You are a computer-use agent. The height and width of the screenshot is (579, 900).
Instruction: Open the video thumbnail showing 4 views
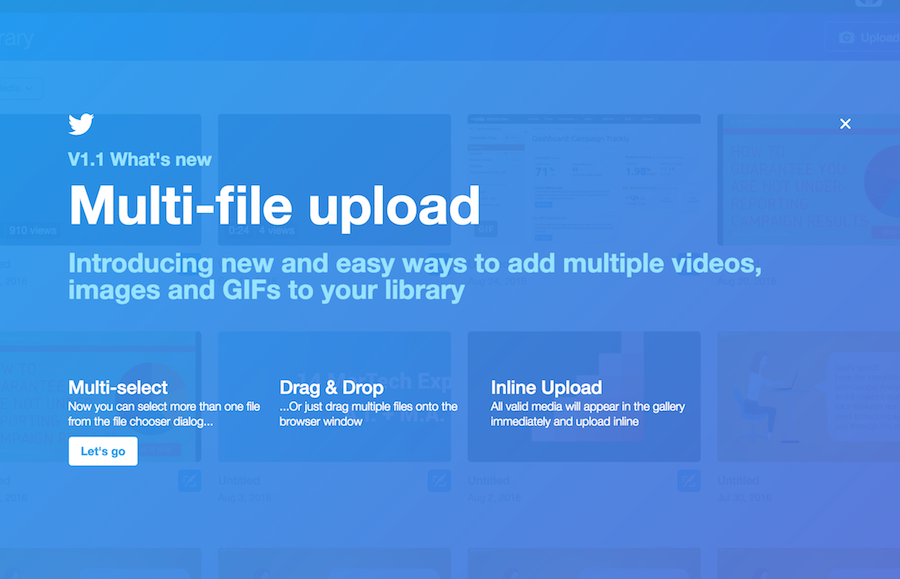pos(334,180)
